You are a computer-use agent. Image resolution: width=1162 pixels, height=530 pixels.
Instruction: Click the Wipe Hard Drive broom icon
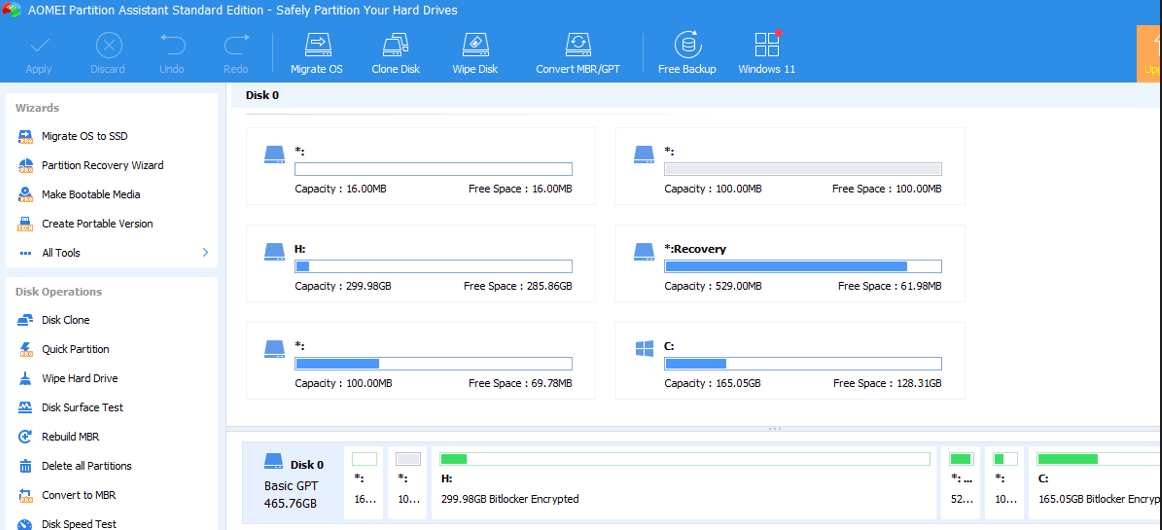point(26,378)
